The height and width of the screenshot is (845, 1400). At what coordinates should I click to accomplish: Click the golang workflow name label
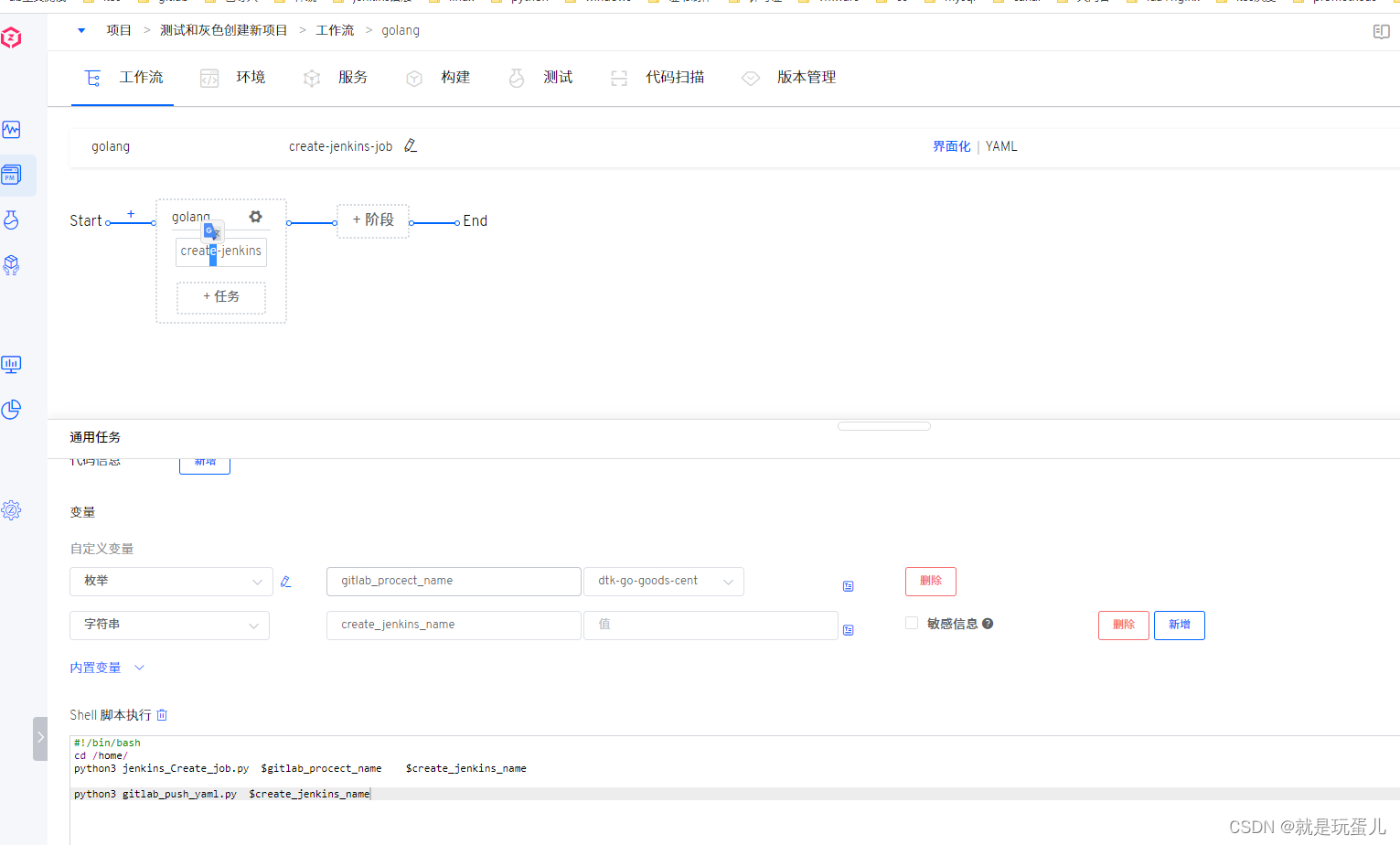(x=111, y=146)
